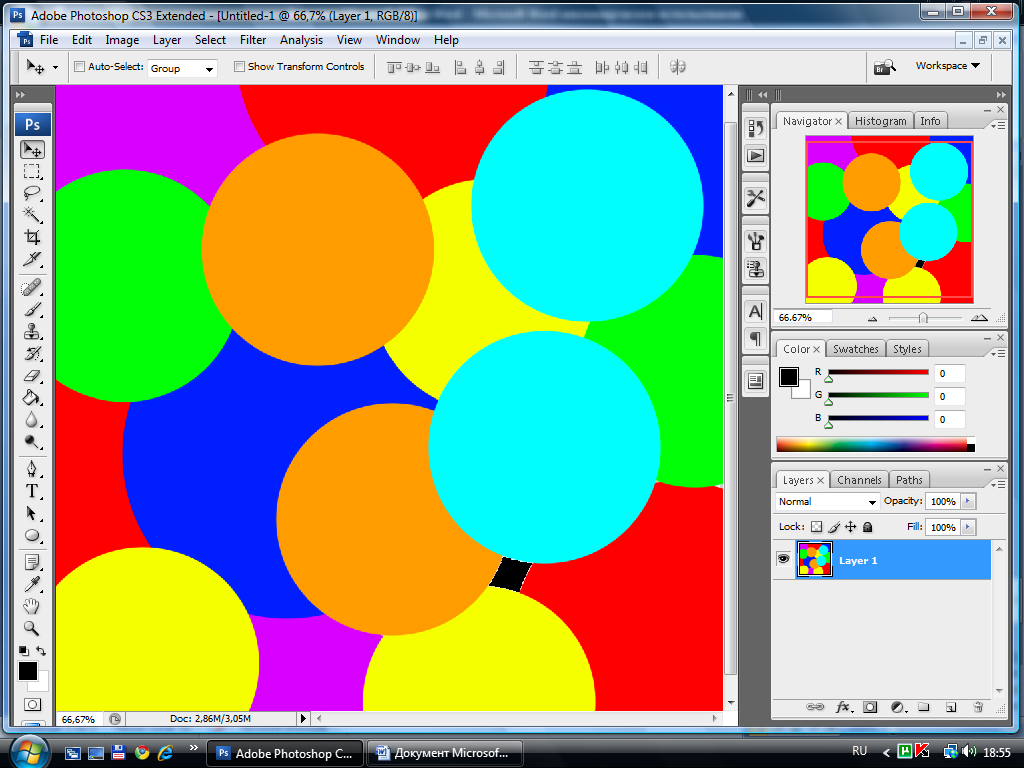
Task: Switch to the Histogram tab
Action: point(880,121)
